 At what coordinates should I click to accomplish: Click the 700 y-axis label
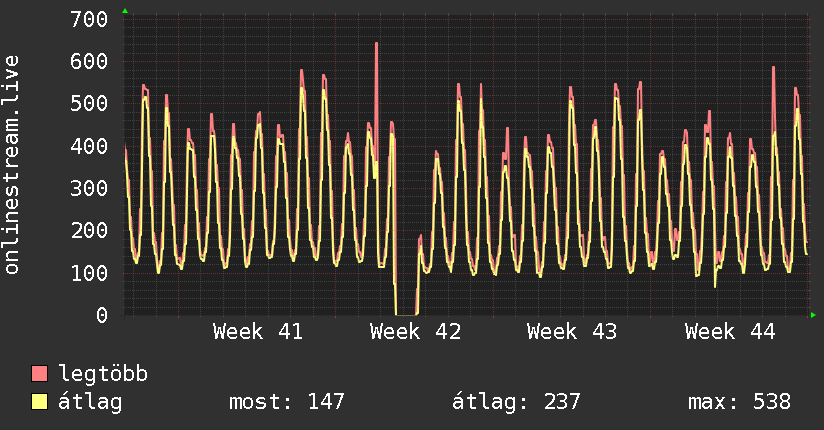(89, 19)
